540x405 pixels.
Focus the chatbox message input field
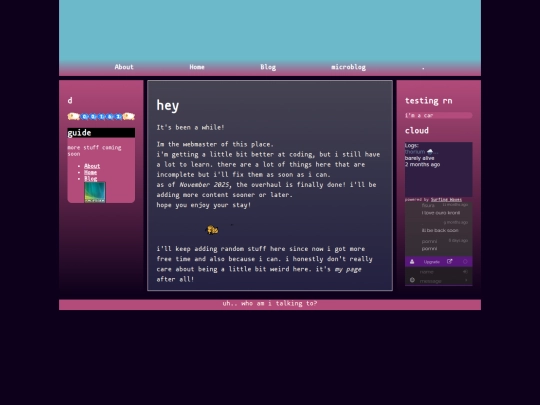pyautogui.click(x=438, y=281)
